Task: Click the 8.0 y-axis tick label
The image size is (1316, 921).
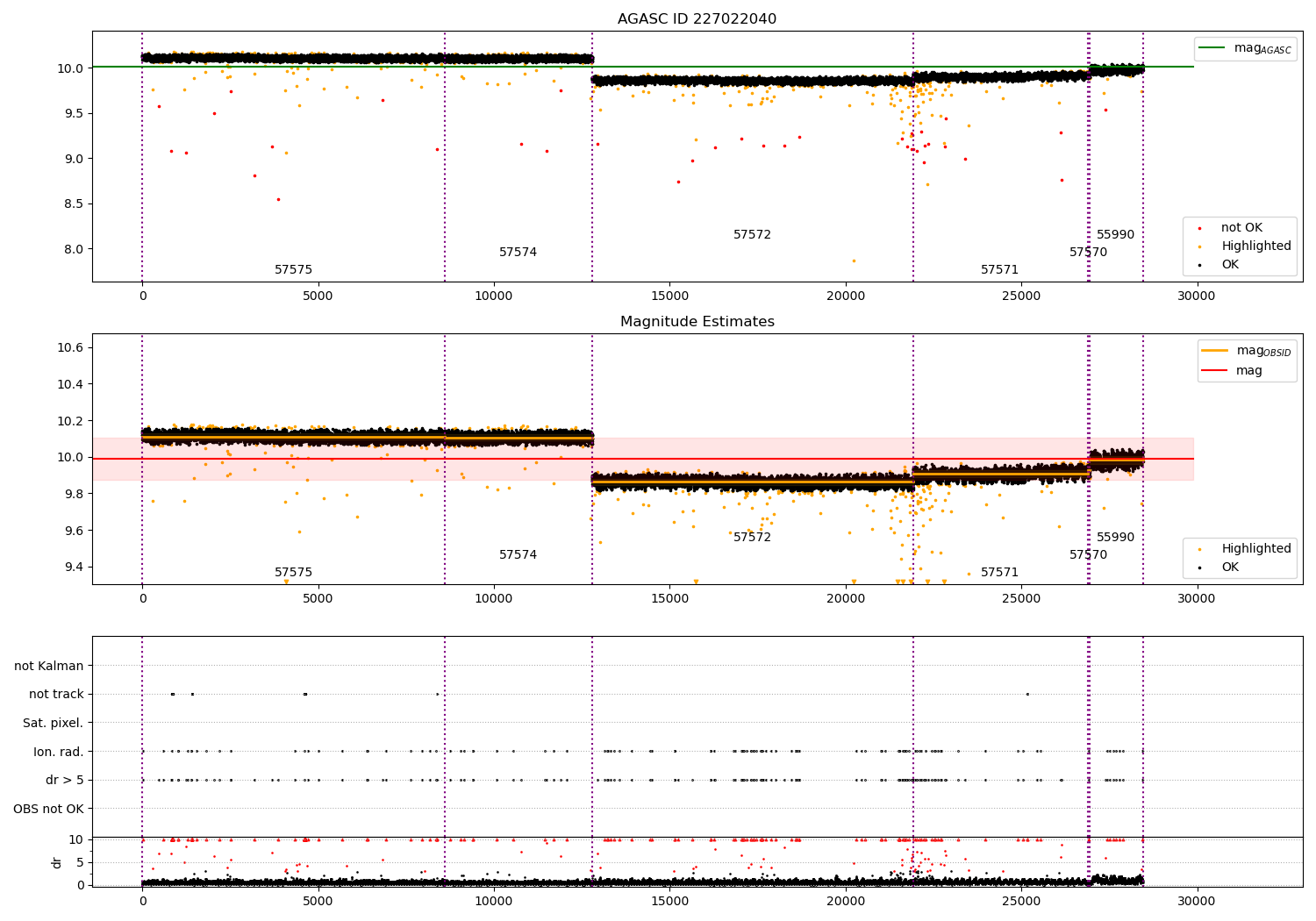Action: click(x=73, y=249)
